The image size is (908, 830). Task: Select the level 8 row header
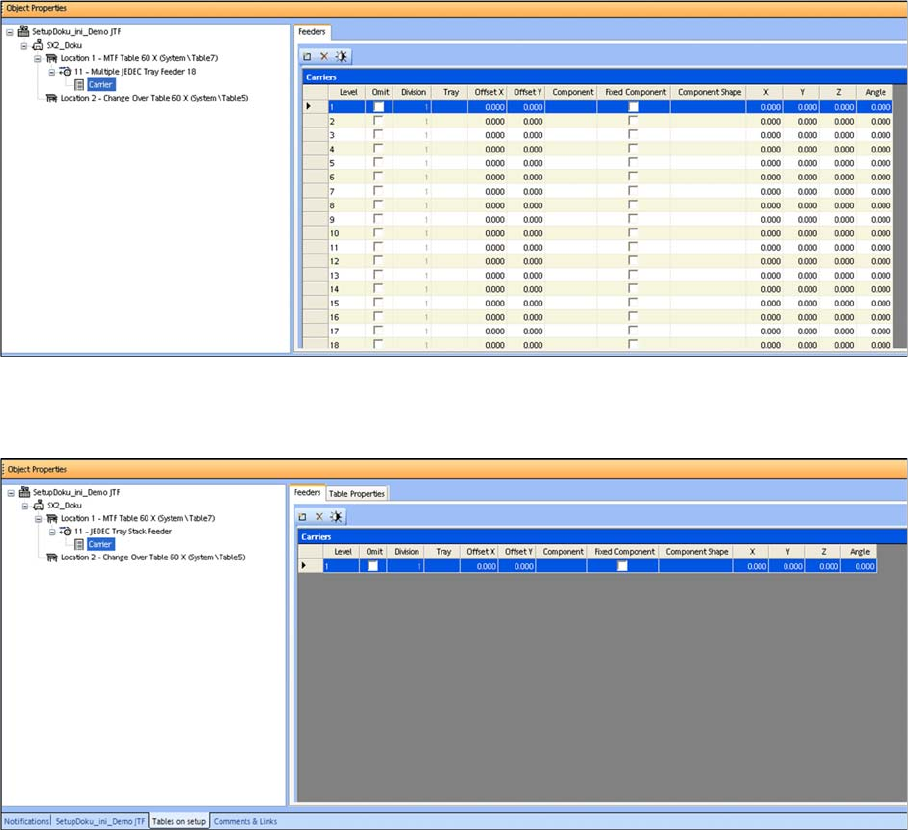[x=308, y=205]
